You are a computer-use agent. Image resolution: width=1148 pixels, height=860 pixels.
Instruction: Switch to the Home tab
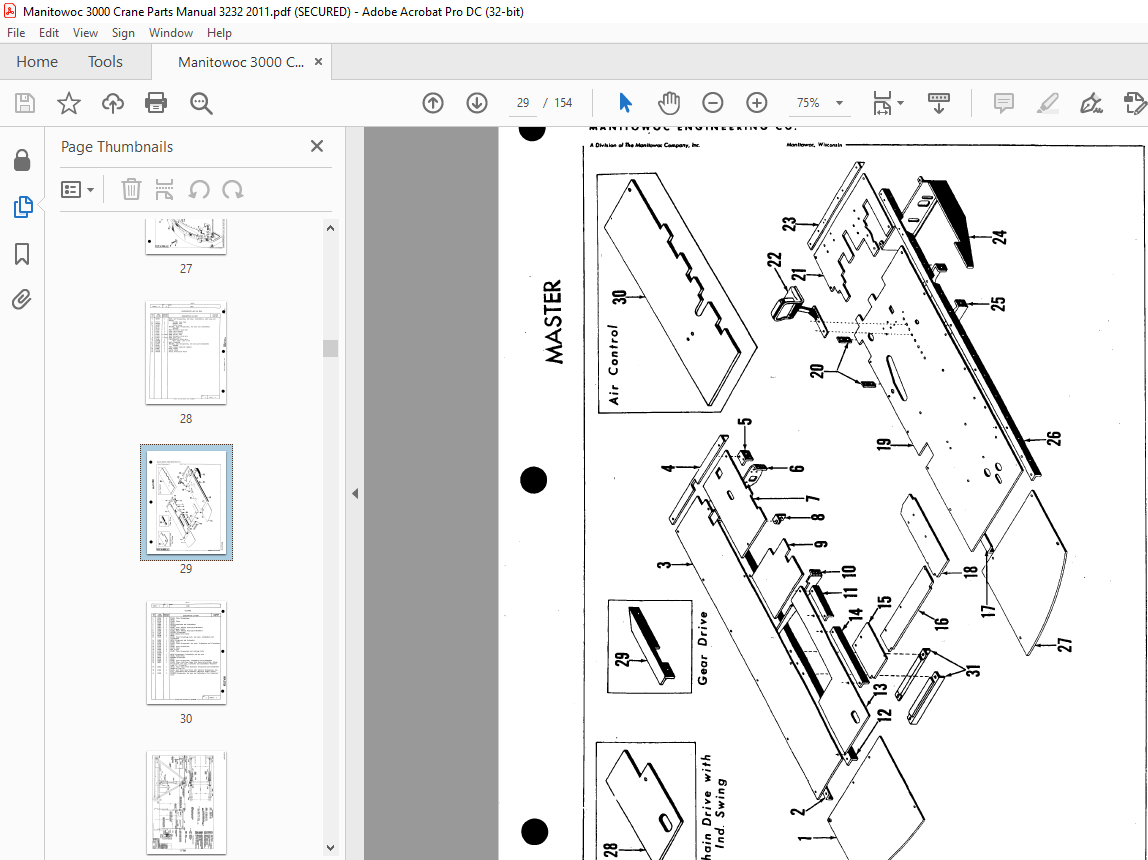(x=37, y=61)
